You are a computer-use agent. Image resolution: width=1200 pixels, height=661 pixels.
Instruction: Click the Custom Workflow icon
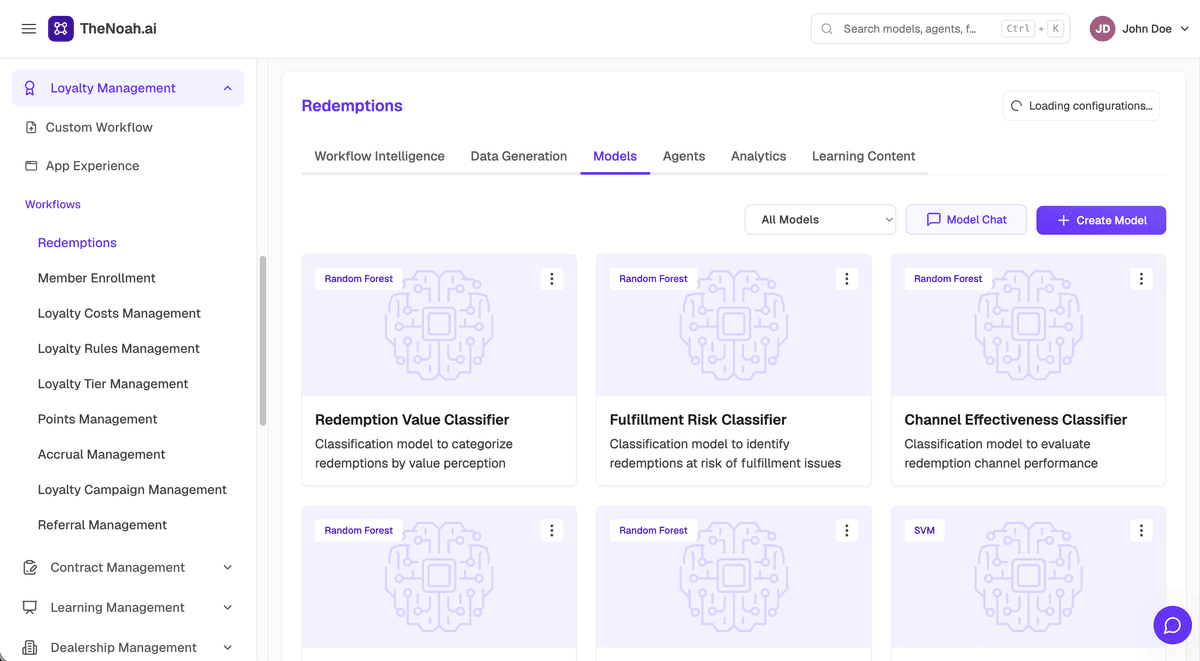pos(31,127)
